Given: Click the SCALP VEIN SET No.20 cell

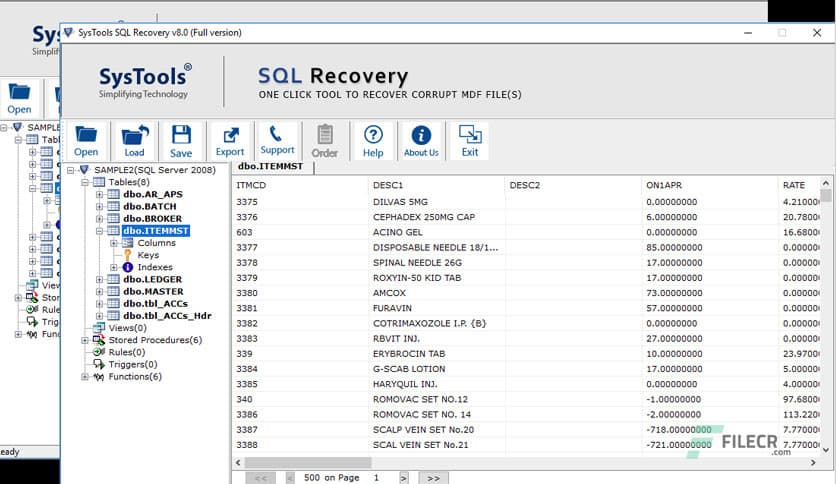Looking at the screenshot, I should coord(437,430).
